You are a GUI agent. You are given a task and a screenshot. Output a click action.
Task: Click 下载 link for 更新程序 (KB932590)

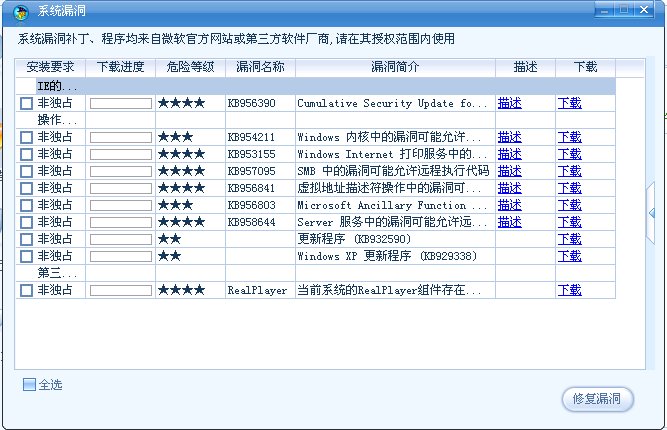click(570, 239)
